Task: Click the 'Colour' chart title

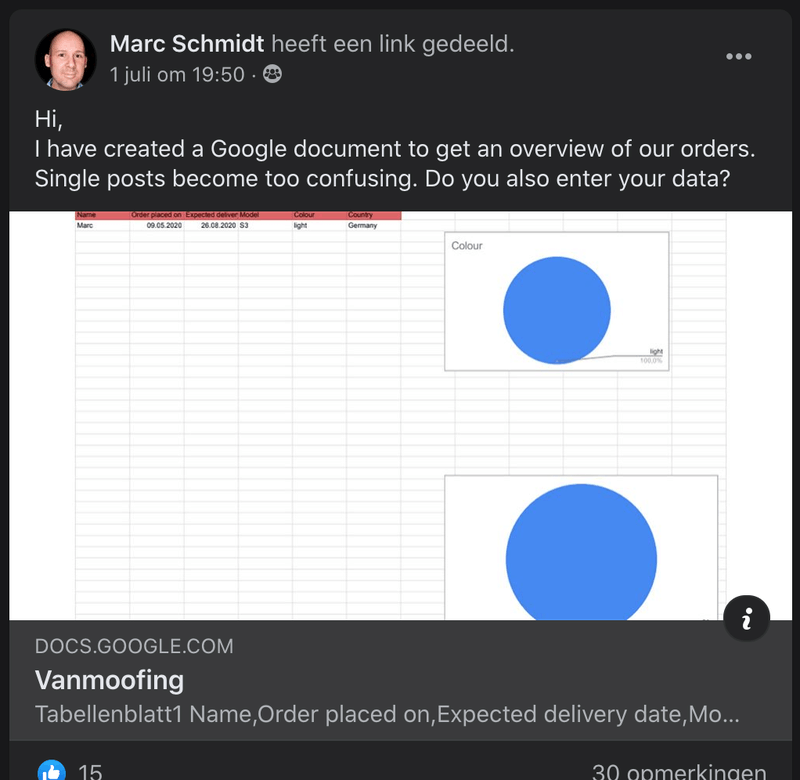Action: point(467,245)
